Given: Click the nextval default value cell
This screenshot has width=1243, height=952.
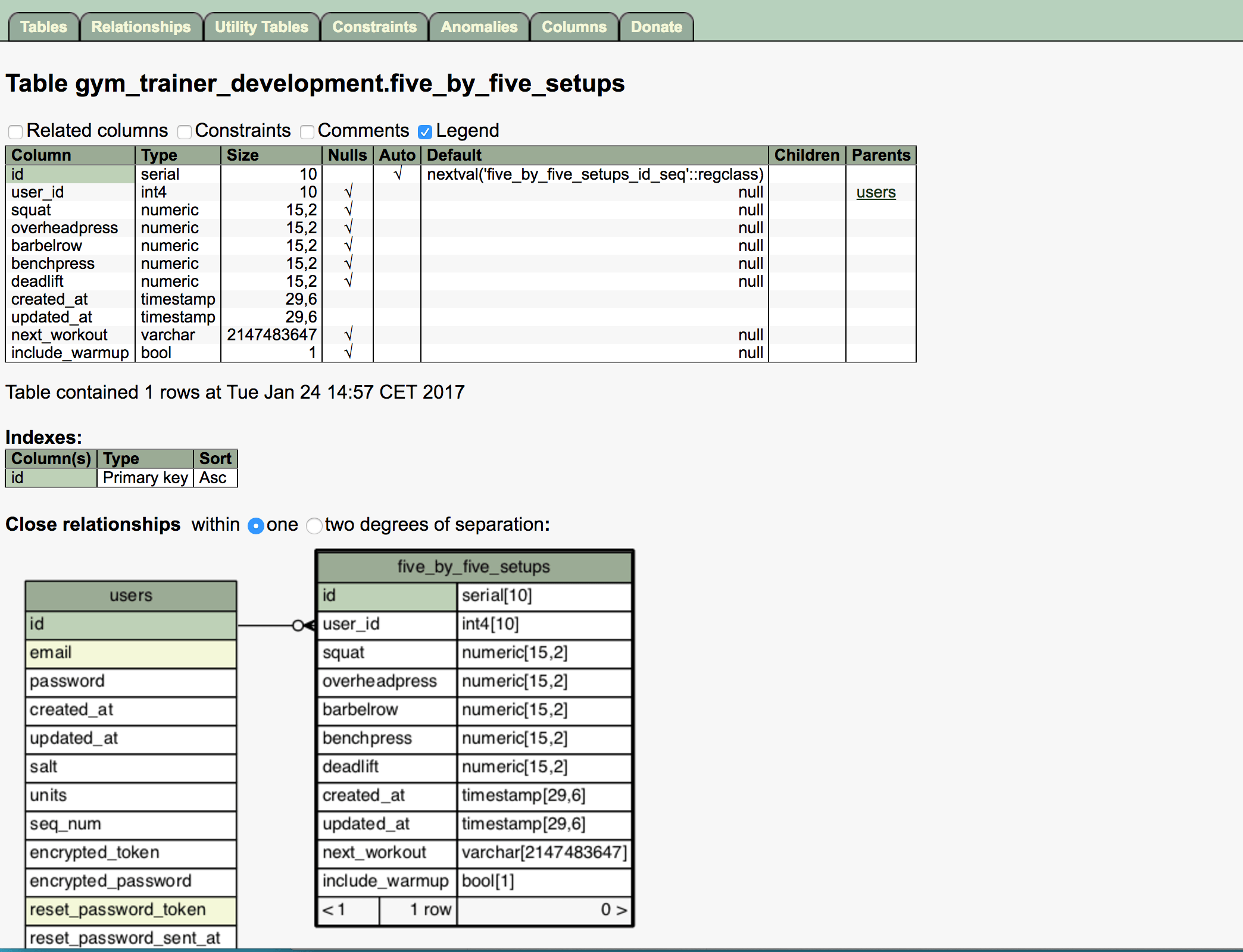Looking at the screenshot, I should (x=595, y=174).
